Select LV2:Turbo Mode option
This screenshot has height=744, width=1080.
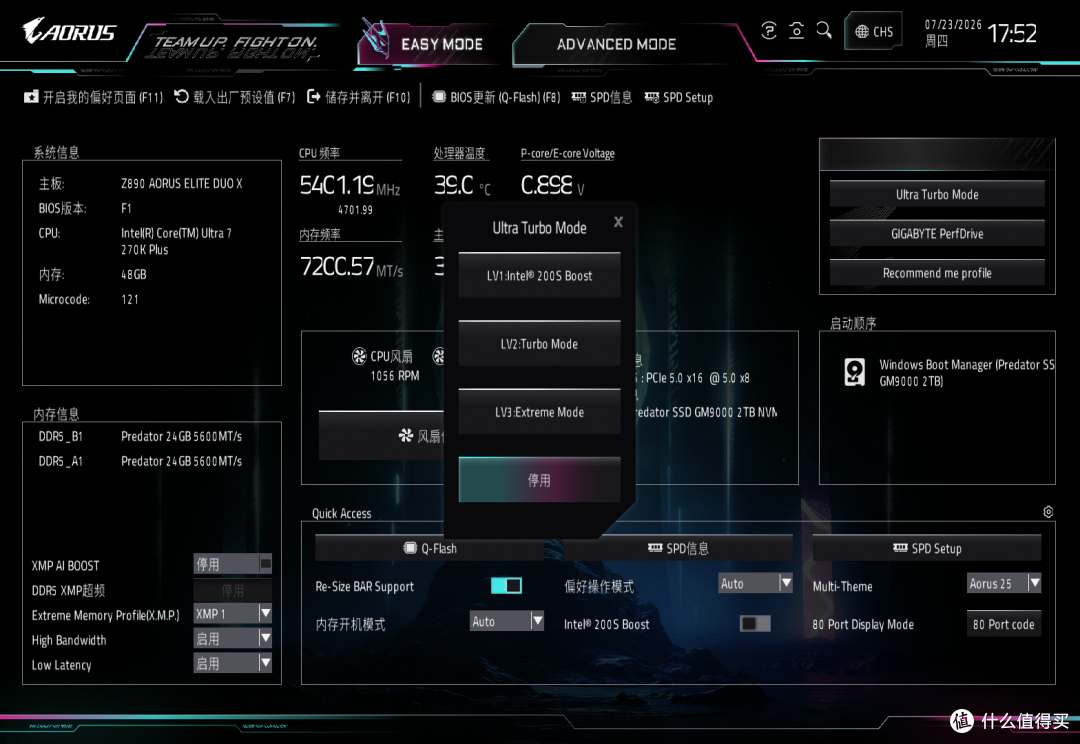pyautogui.click(x=539, y=344)
